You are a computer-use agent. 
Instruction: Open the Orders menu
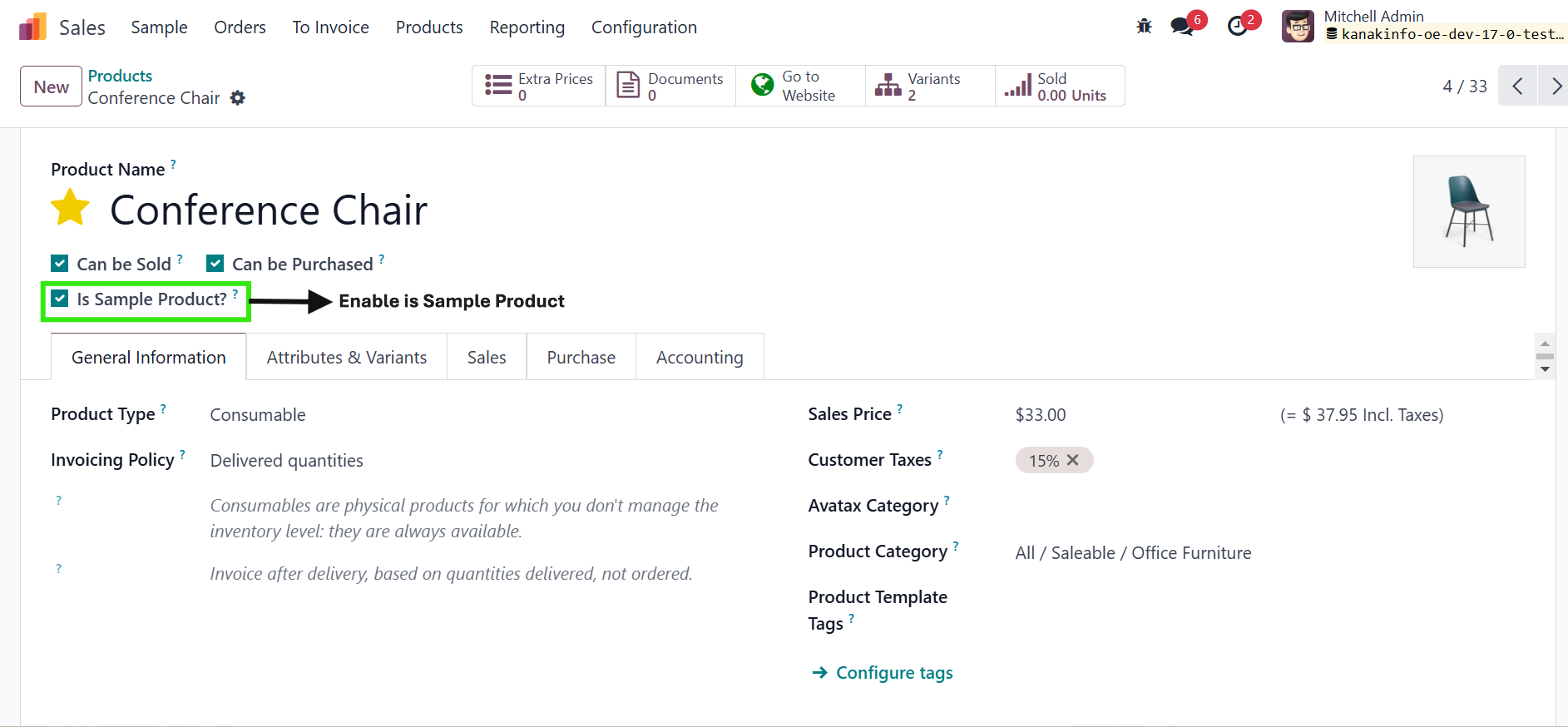coord(240,27)
